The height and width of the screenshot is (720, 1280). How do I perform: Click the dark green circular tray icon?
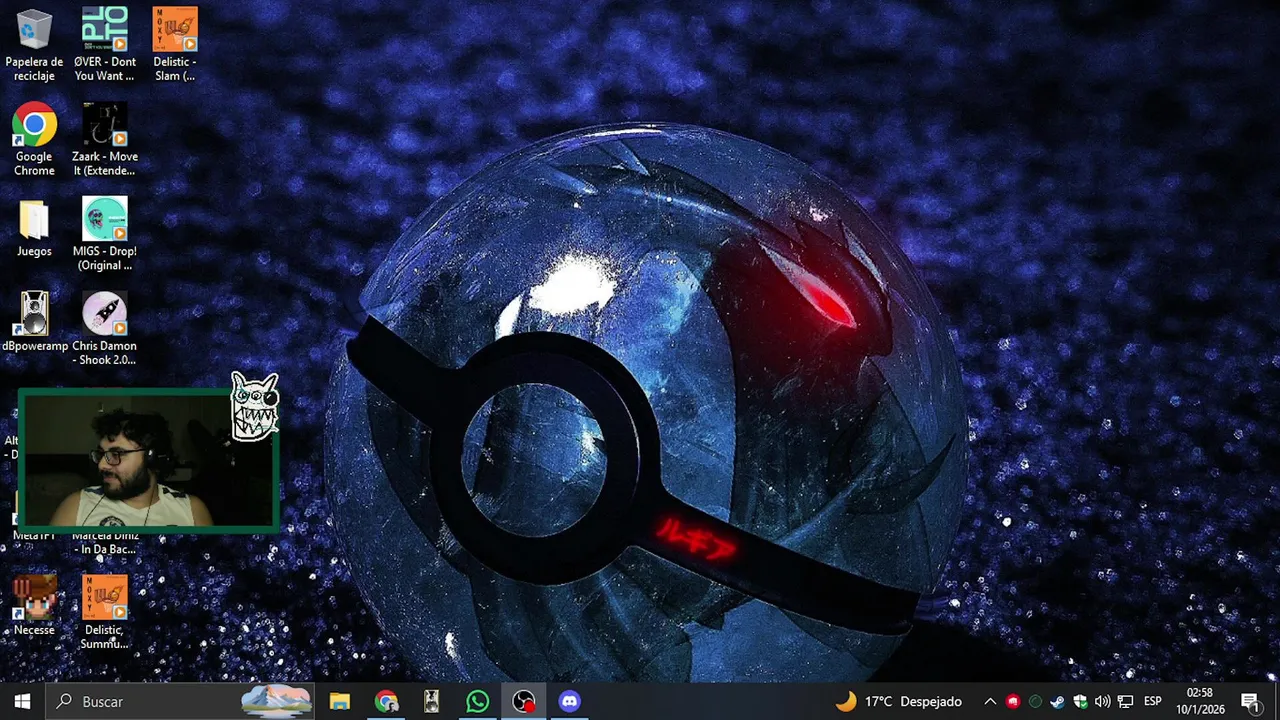[x=1035, y=701]
